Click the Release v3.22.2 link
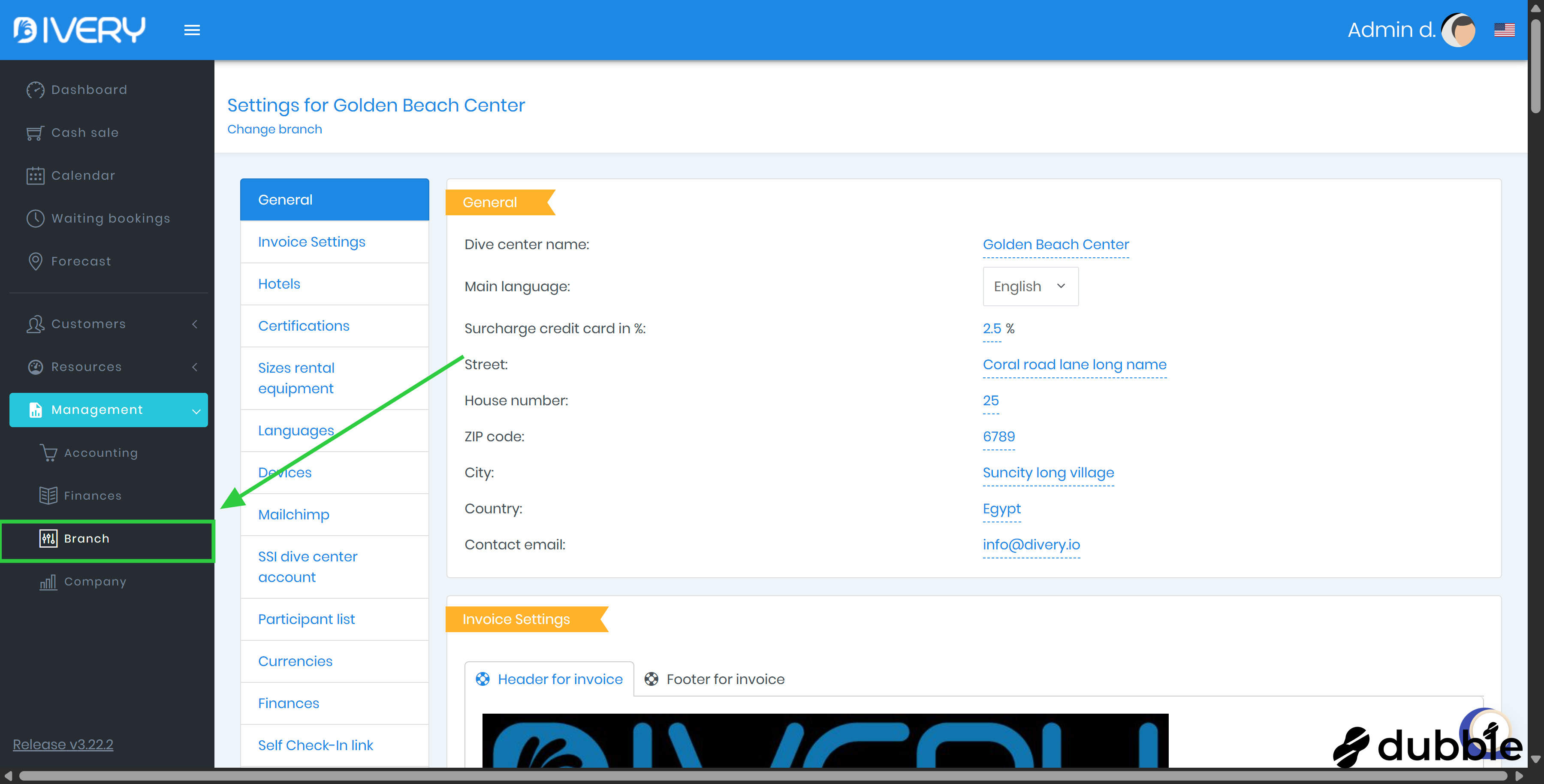The image size is (1544, 784). click(63, 744)
